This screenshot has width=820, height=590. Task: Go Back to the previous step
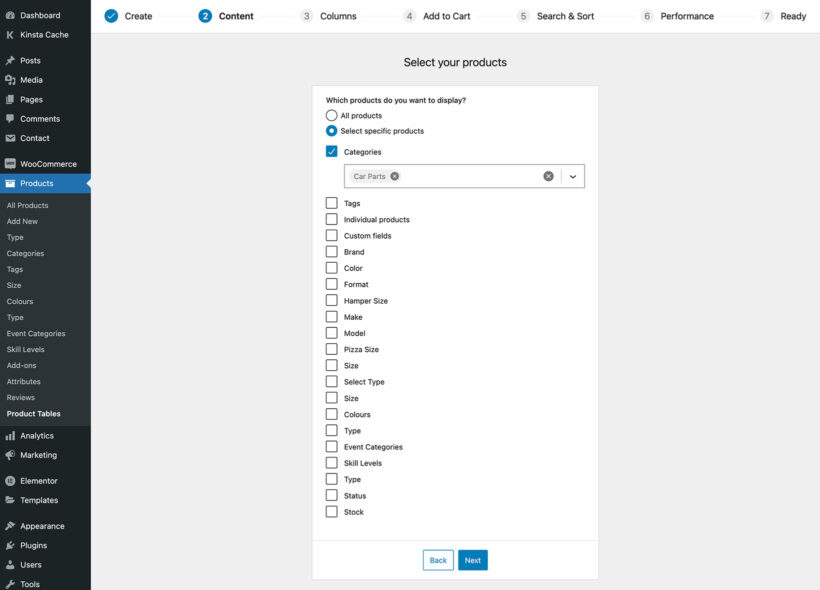point(437,560)
